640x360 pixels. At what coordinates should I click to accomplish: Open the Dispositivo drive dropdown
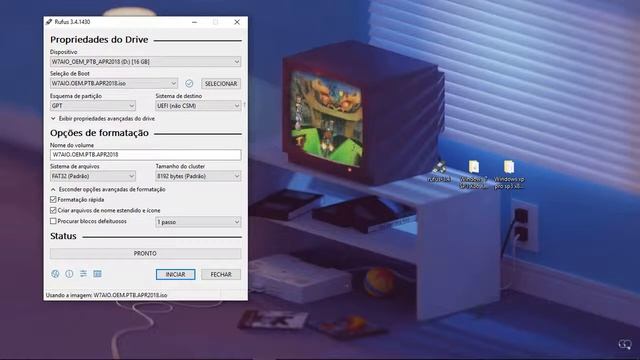point(145,62)
